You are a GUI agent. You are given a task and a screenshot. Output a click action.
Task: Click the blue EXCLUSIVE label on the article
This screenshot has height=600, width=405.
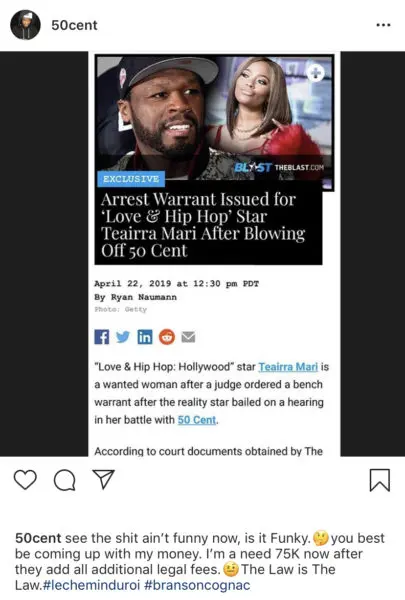point(131,179)
